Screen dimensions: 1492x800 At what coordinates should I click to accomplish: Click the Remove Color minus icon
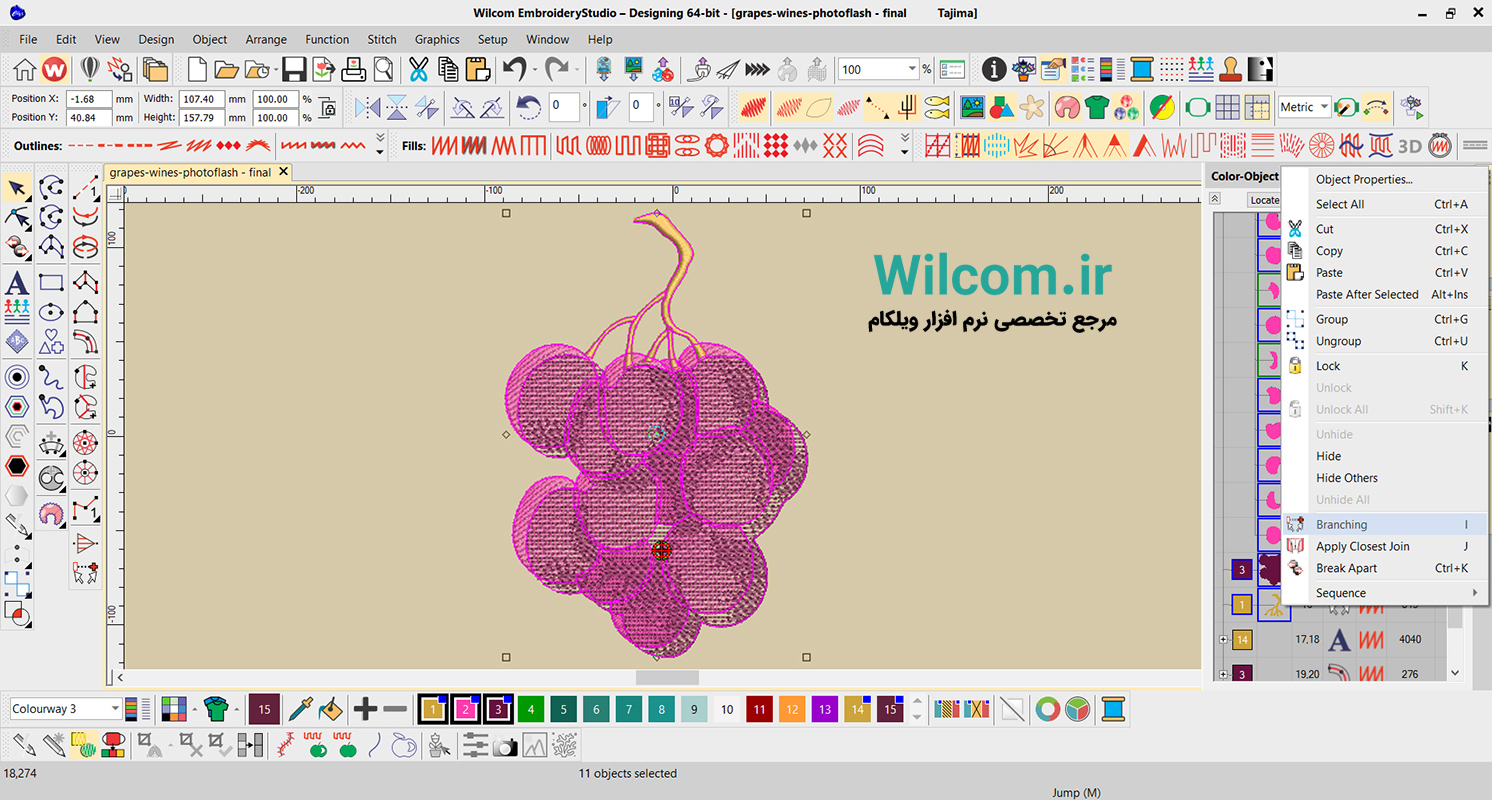pyautogui.click(x=395, y=709)
